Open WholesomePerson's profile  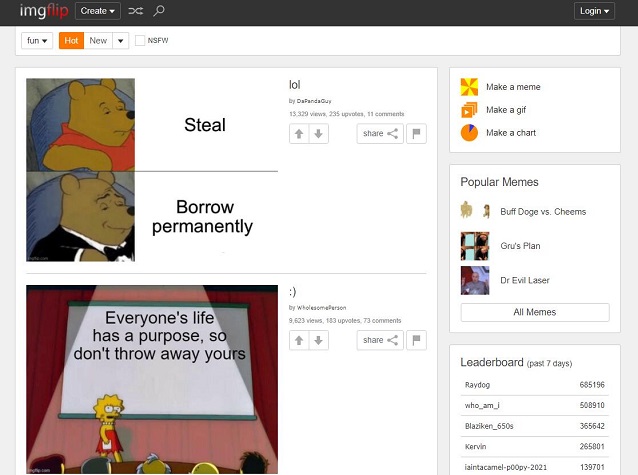321,308
